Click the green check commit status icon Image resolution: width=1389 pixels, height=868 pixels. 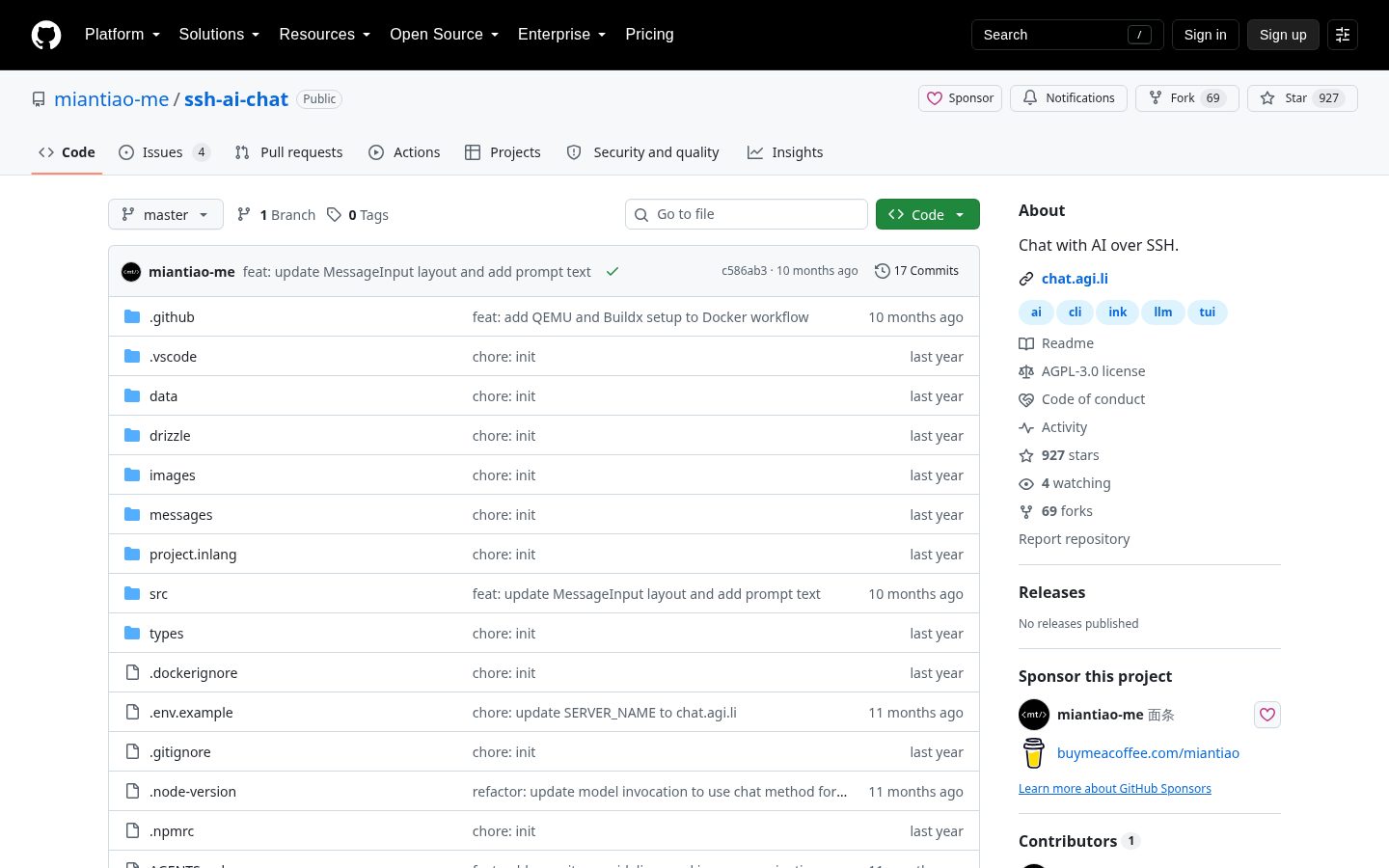coord(612,272)
